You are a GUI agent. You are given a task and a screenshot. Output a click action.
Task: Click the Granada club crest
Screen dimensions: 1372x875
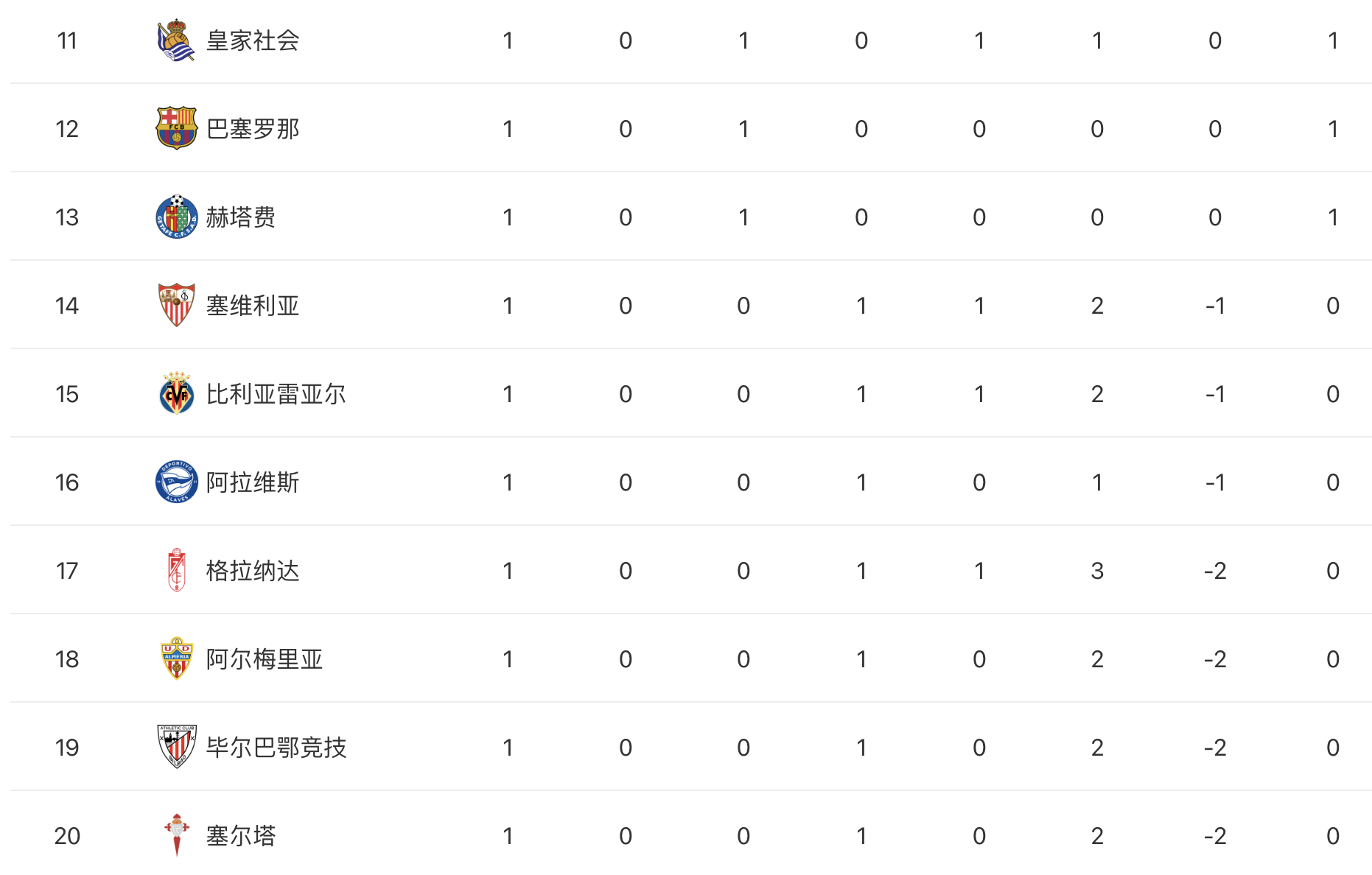click(176, 570)
